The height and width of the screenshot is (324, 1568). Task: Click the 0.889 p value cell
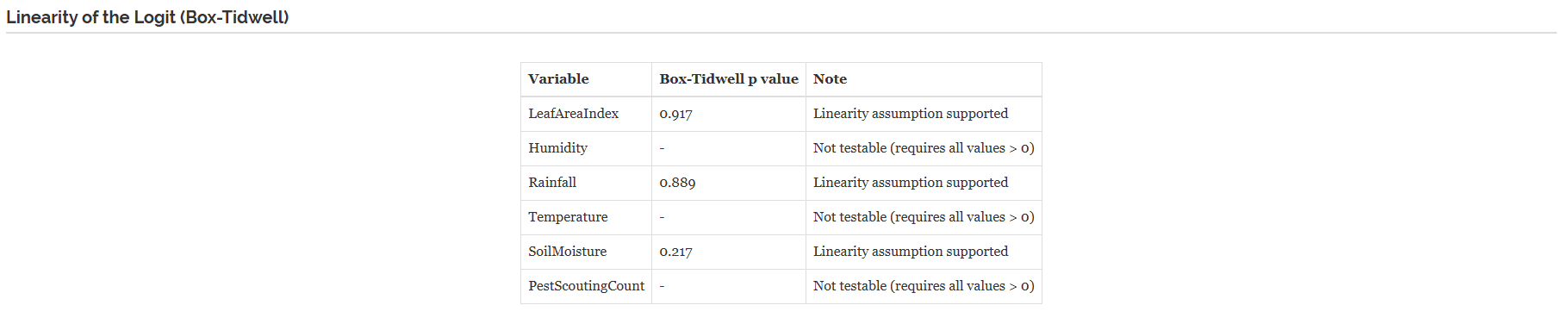click(729, 183)
